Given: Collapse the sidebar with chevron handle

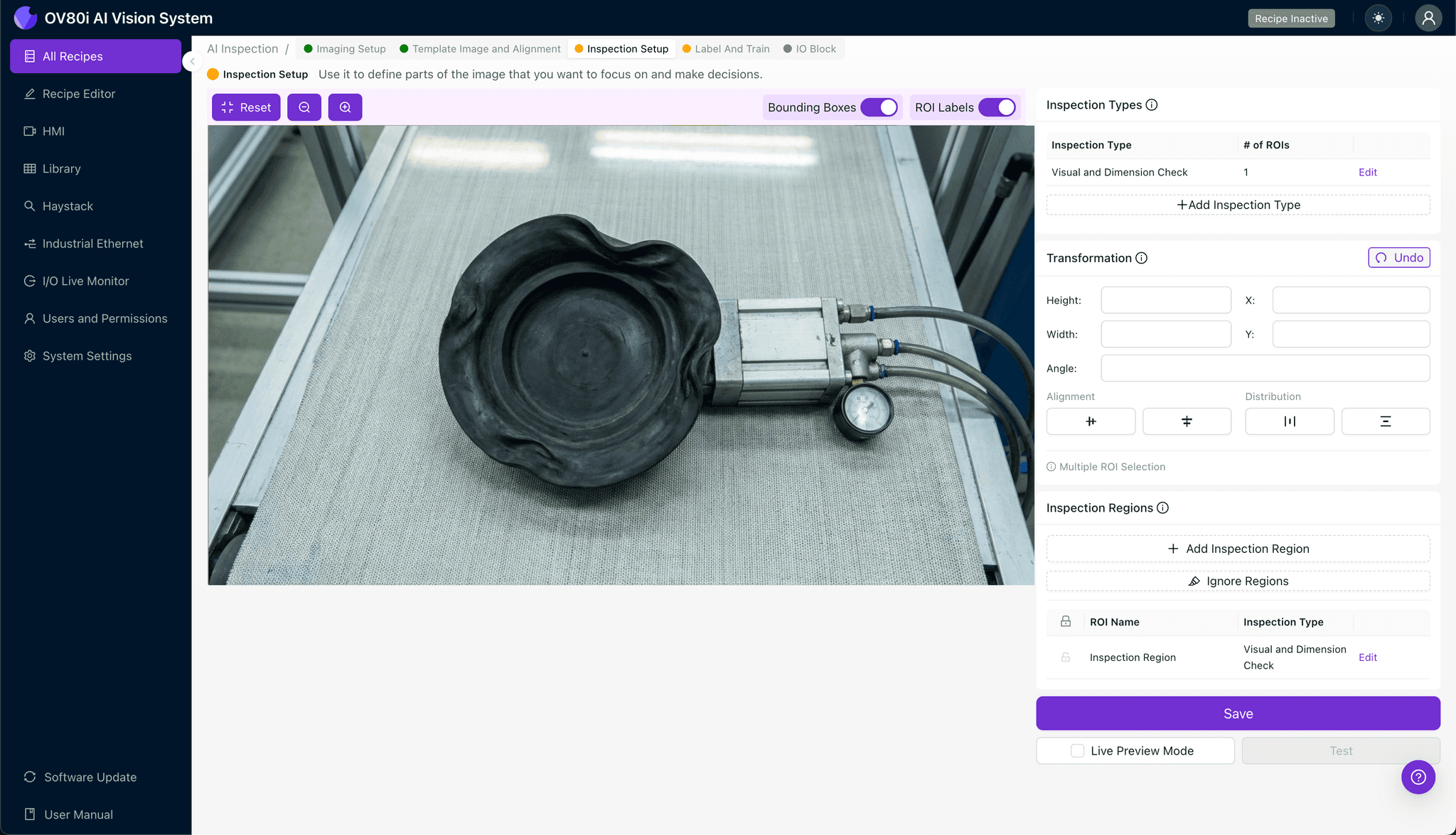Looking at the screenshot, I should 191,62.
